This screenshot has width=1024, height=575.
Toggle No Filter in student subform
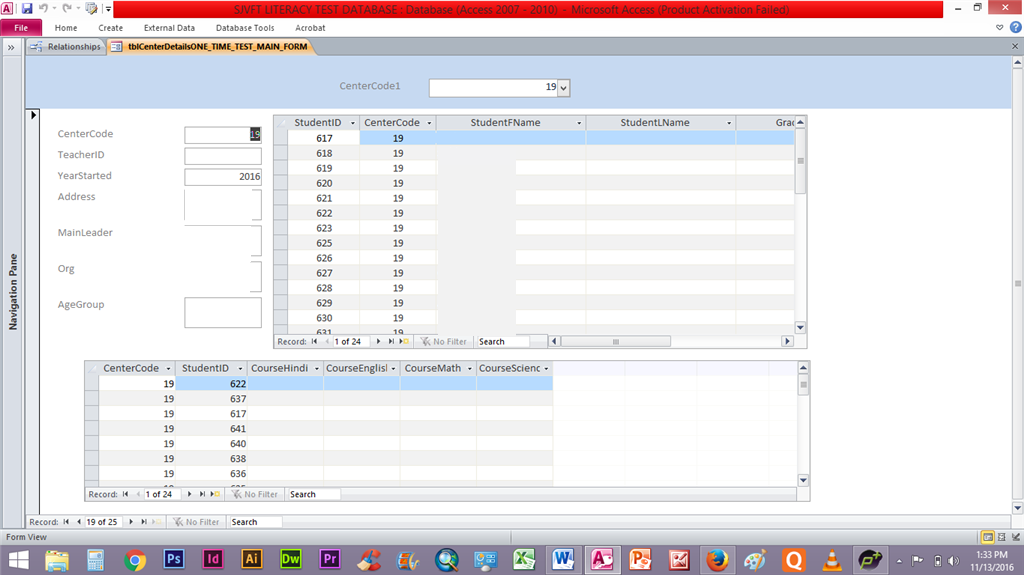point(443,341)
